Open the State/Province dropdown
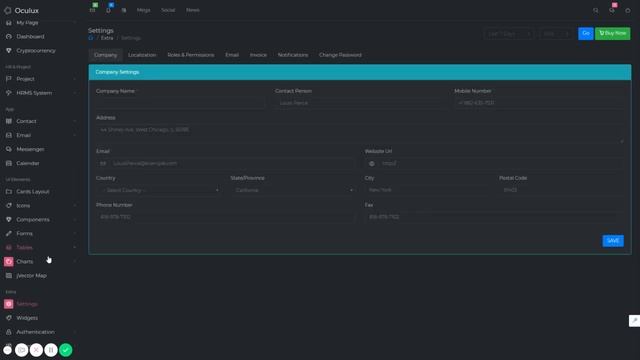Viewport: 640px width, 360px height. coord(293,190)
